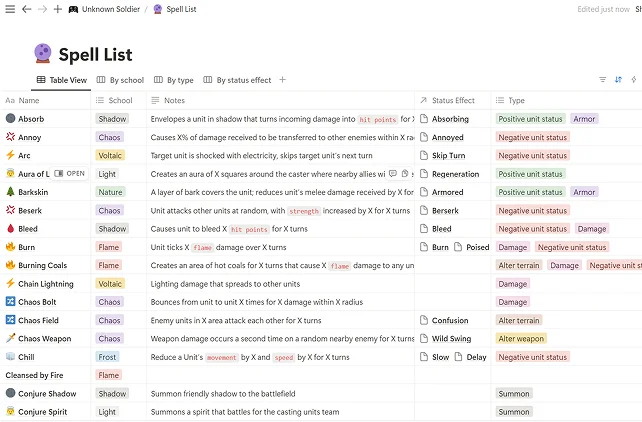Add a new page with plus icon
Screen dimensions: 642x422
[57, 9]
